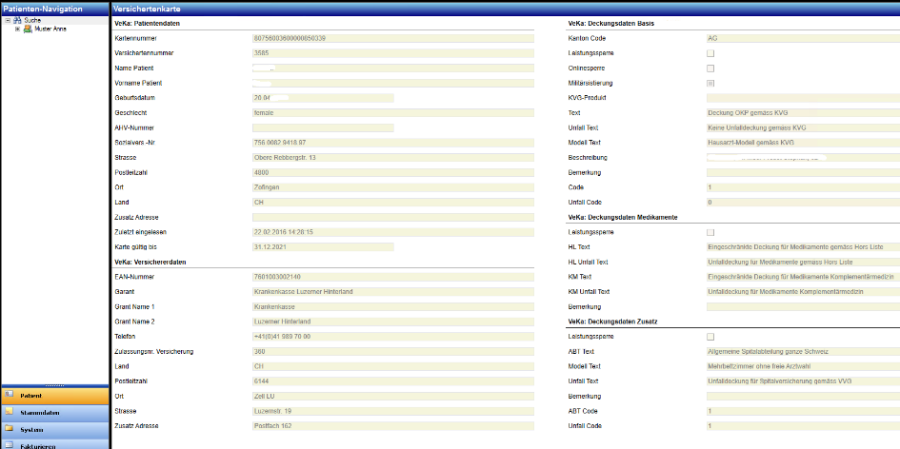Click the Ort field showing Zofingen

393,188
